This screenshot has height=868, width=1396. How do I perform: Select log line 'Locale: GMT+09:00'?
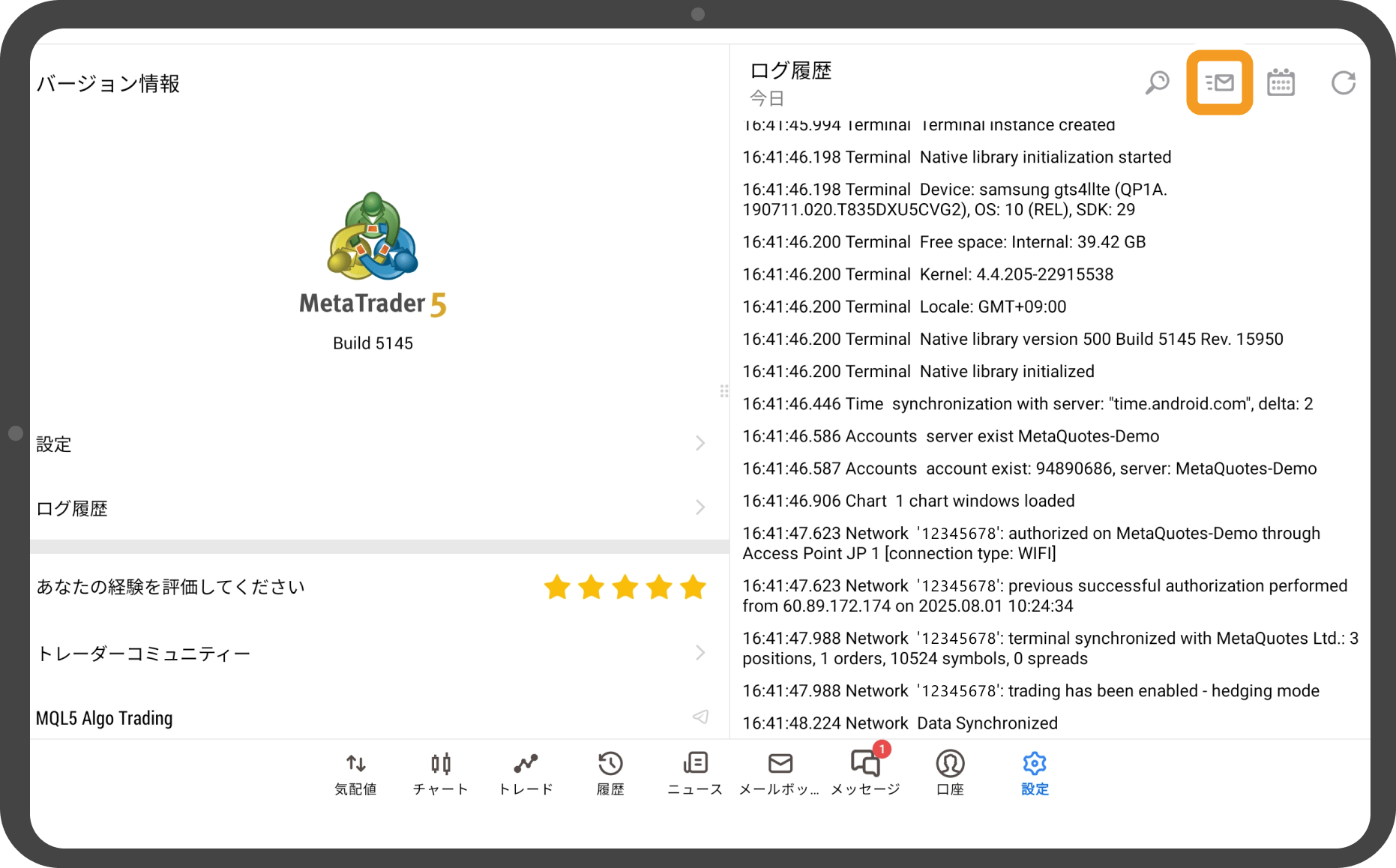(904, 307)
